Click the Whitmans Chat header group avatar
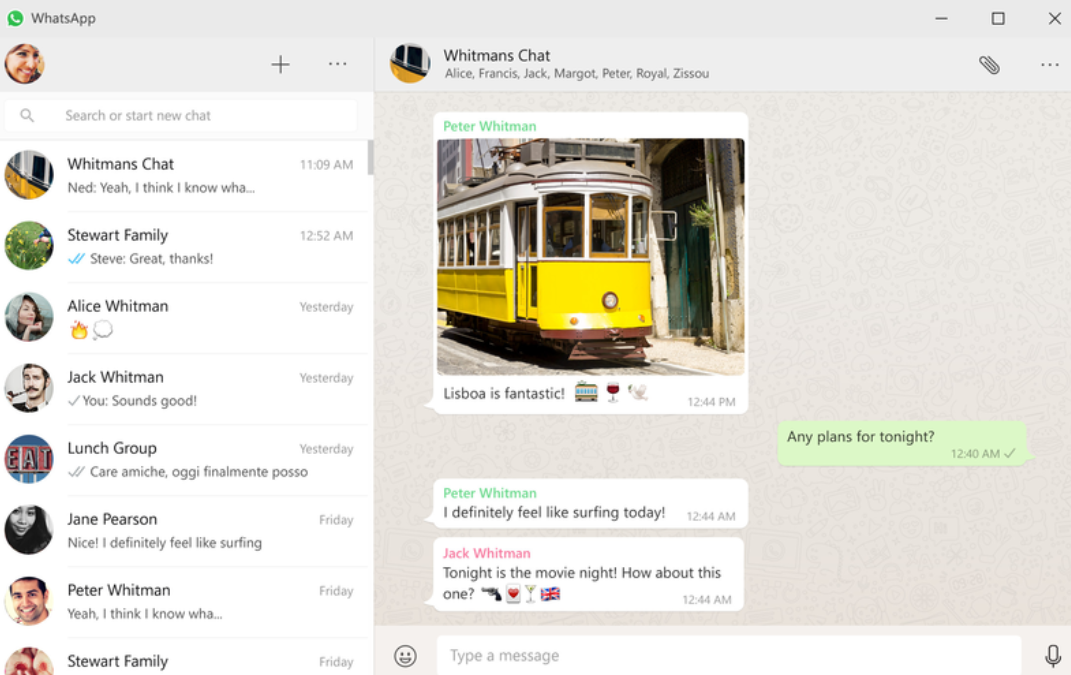 (410, 64)
